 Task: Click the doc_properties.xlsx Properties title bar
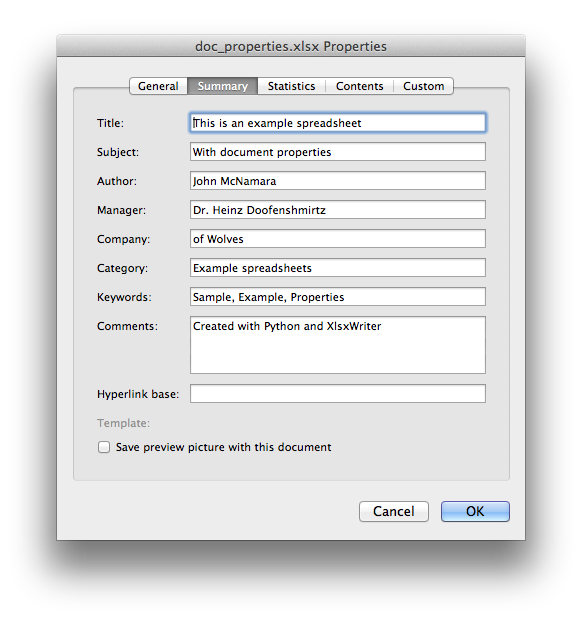pyautogui.click(x=291, y=46)
